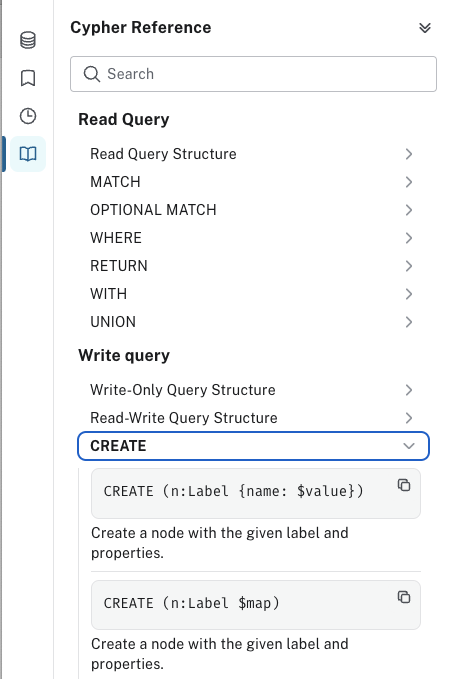Open Read Query Structure item
Viewport: 453px width, 679px height.
pos(253,154)
